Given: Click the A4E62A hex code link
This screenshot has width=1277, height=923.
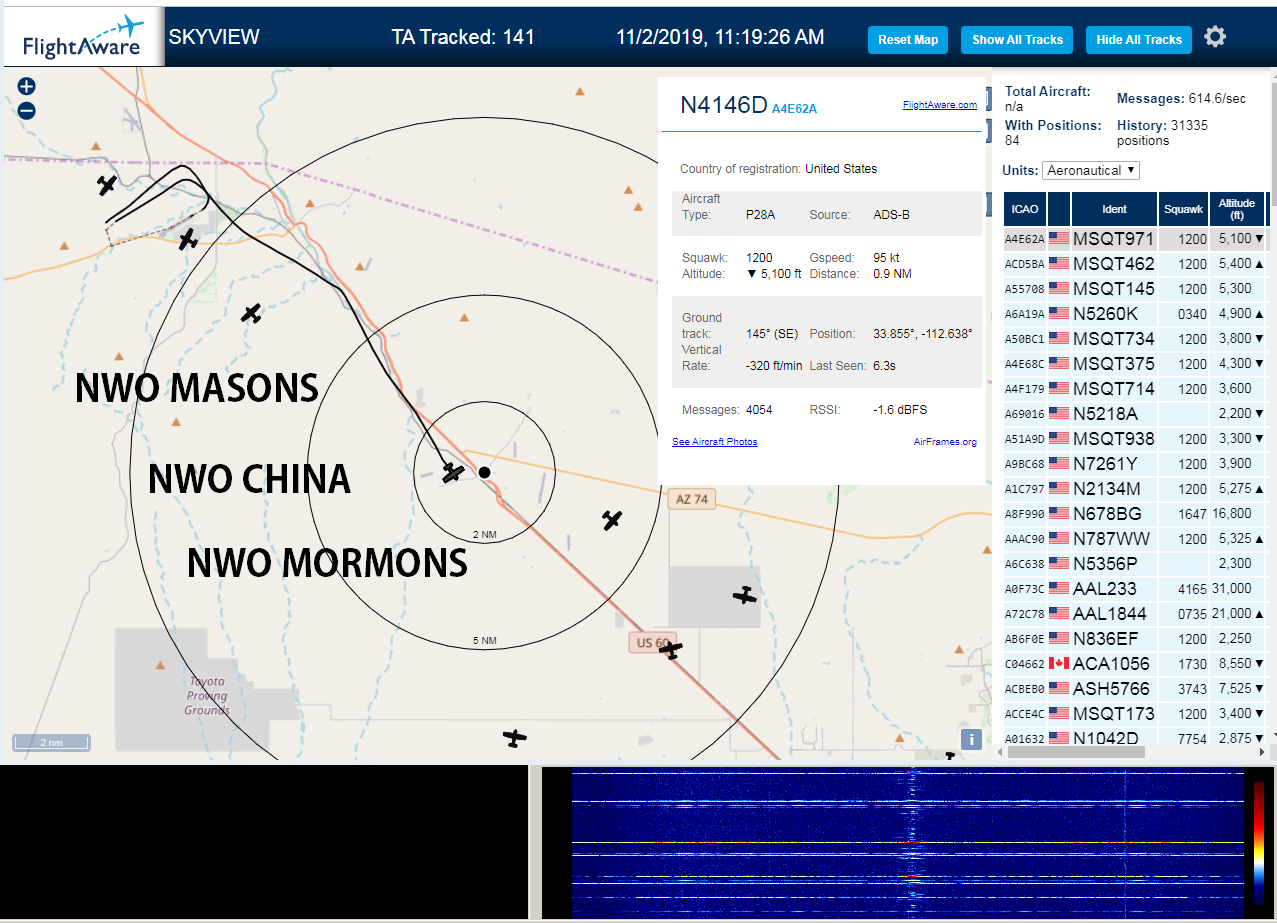Looking at the screenshot, I should point(794,108).
